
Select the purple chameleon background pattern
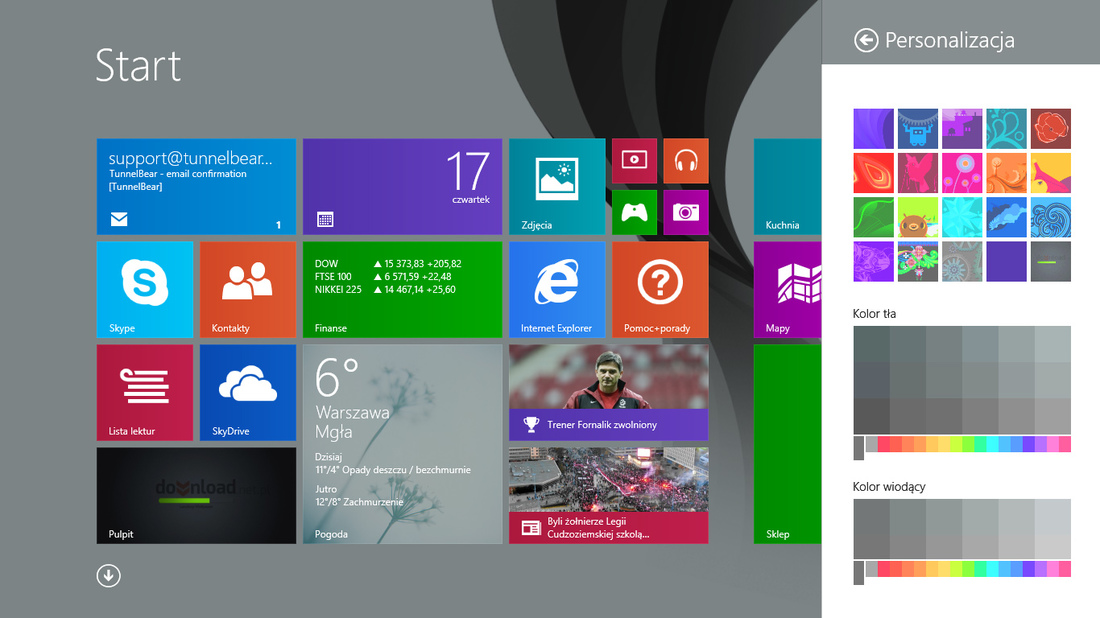873,261
